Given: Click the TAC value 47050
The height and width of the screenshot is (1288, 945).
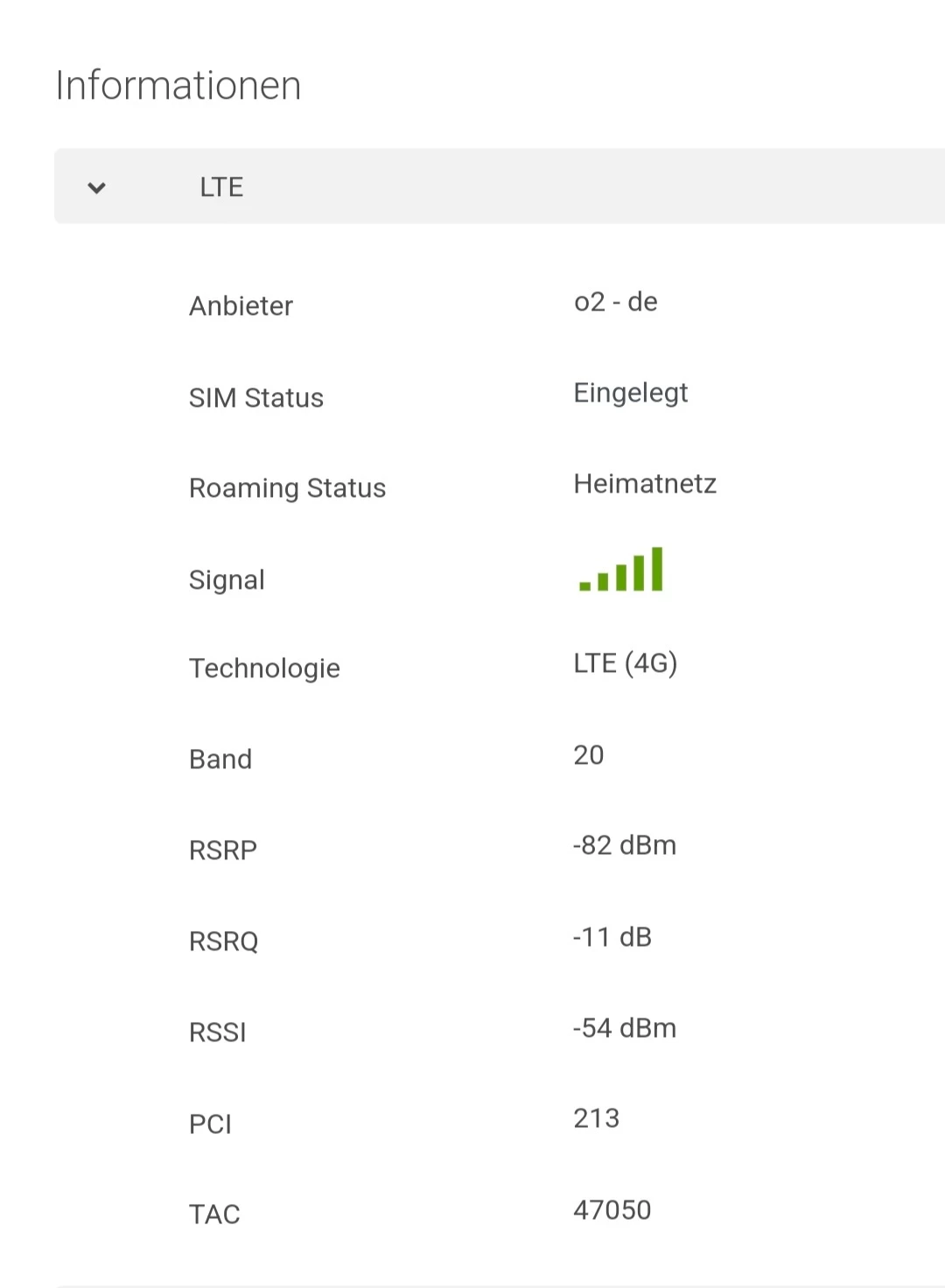Looking at the screenshot, I should [612, 1210].
